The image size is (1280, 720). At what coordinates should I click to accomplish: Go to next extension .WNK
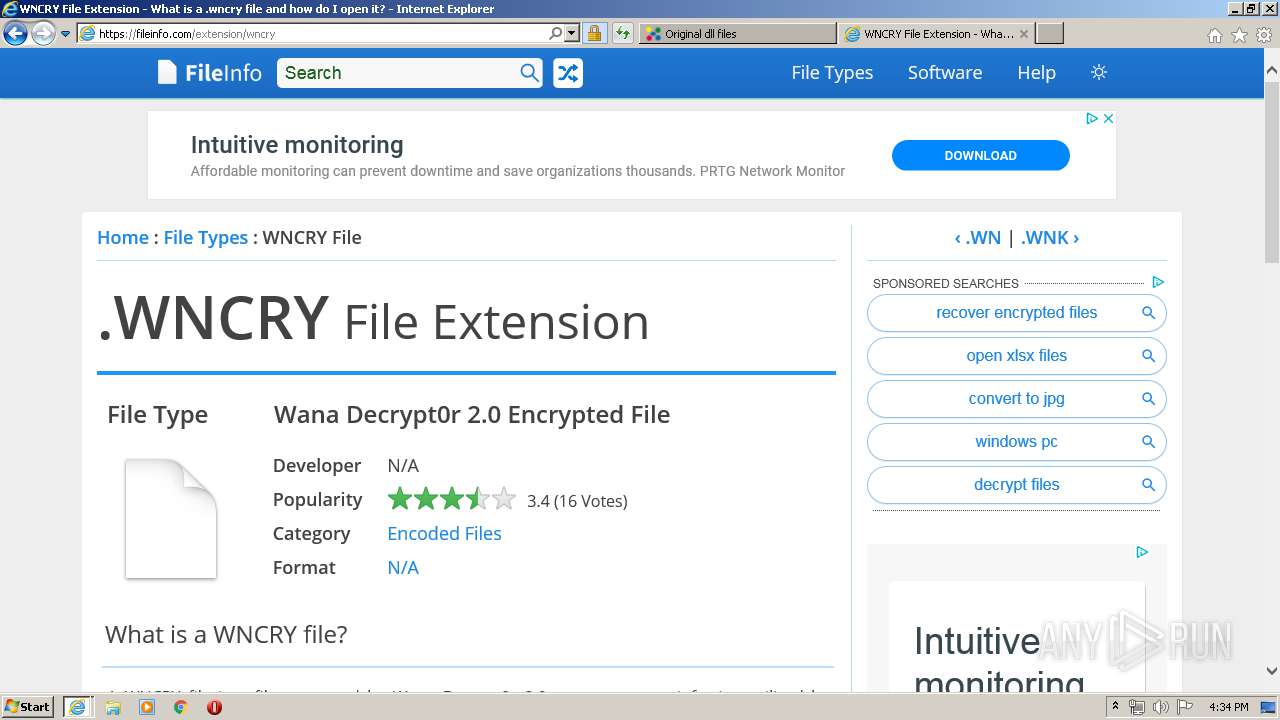tap(1050, 238)
